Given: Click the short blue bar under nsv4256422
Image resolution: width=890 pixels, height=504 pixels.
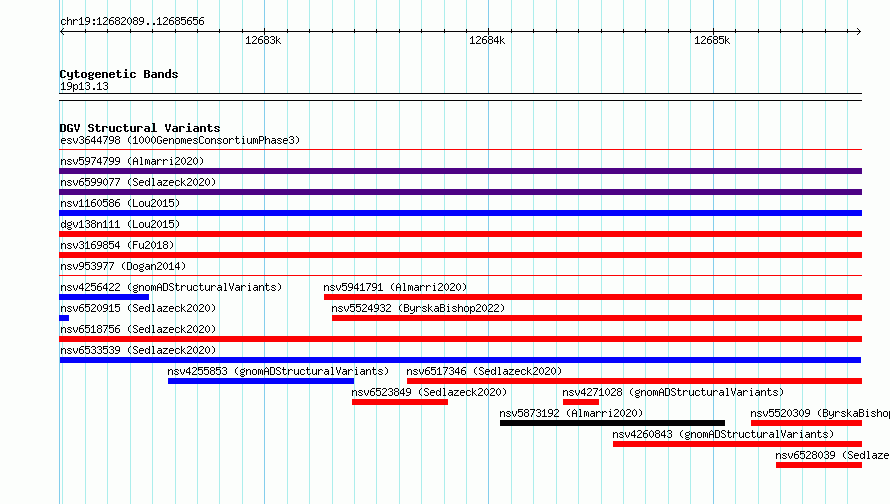Looking at the screenshot, I should click(x=104, y=297).
